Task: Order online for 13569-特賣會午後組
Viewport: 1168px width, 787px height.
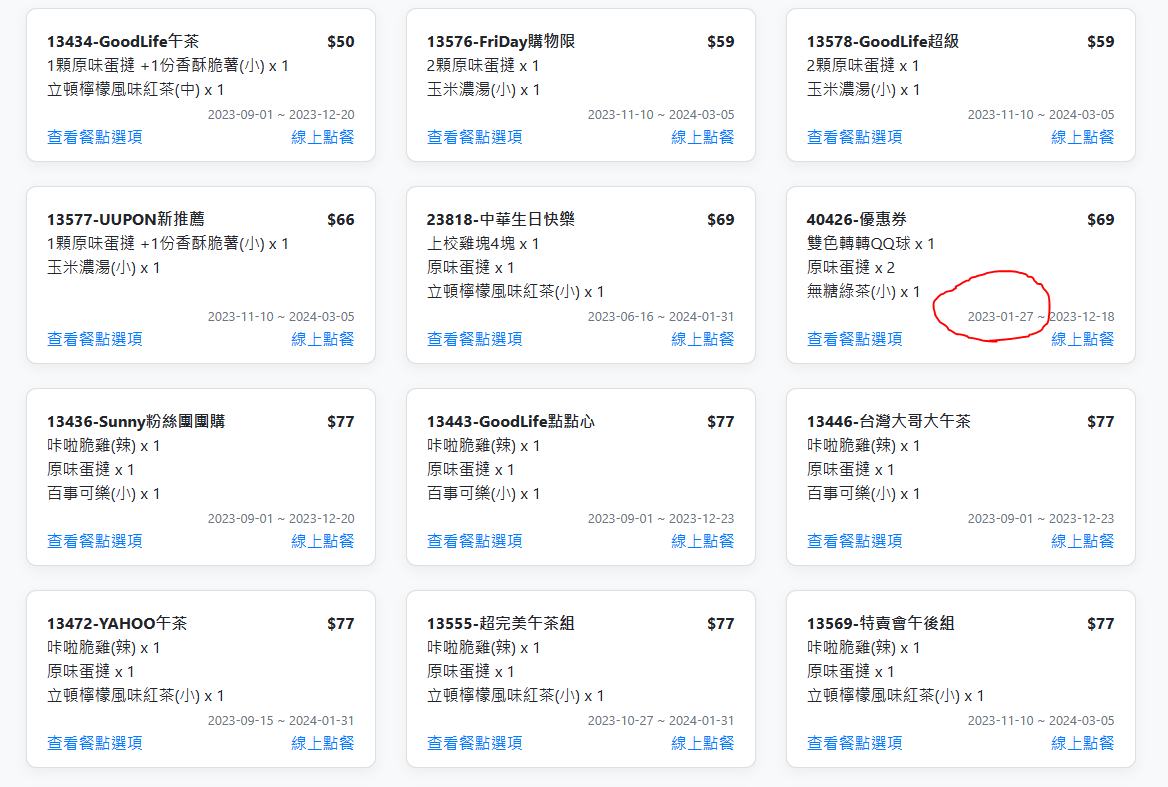Action: pos(1082,743)
